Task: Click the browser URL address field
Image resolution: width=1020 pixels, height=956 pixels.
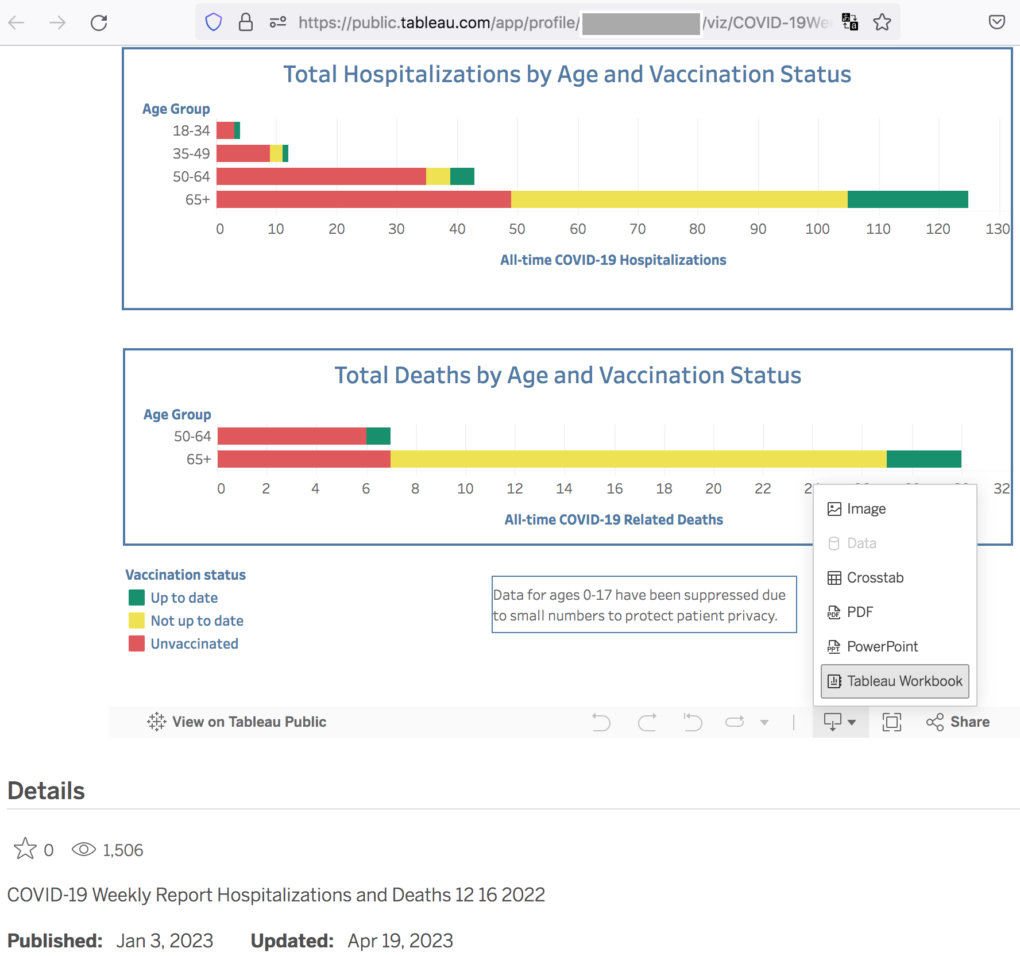Action: coord(560,22)
